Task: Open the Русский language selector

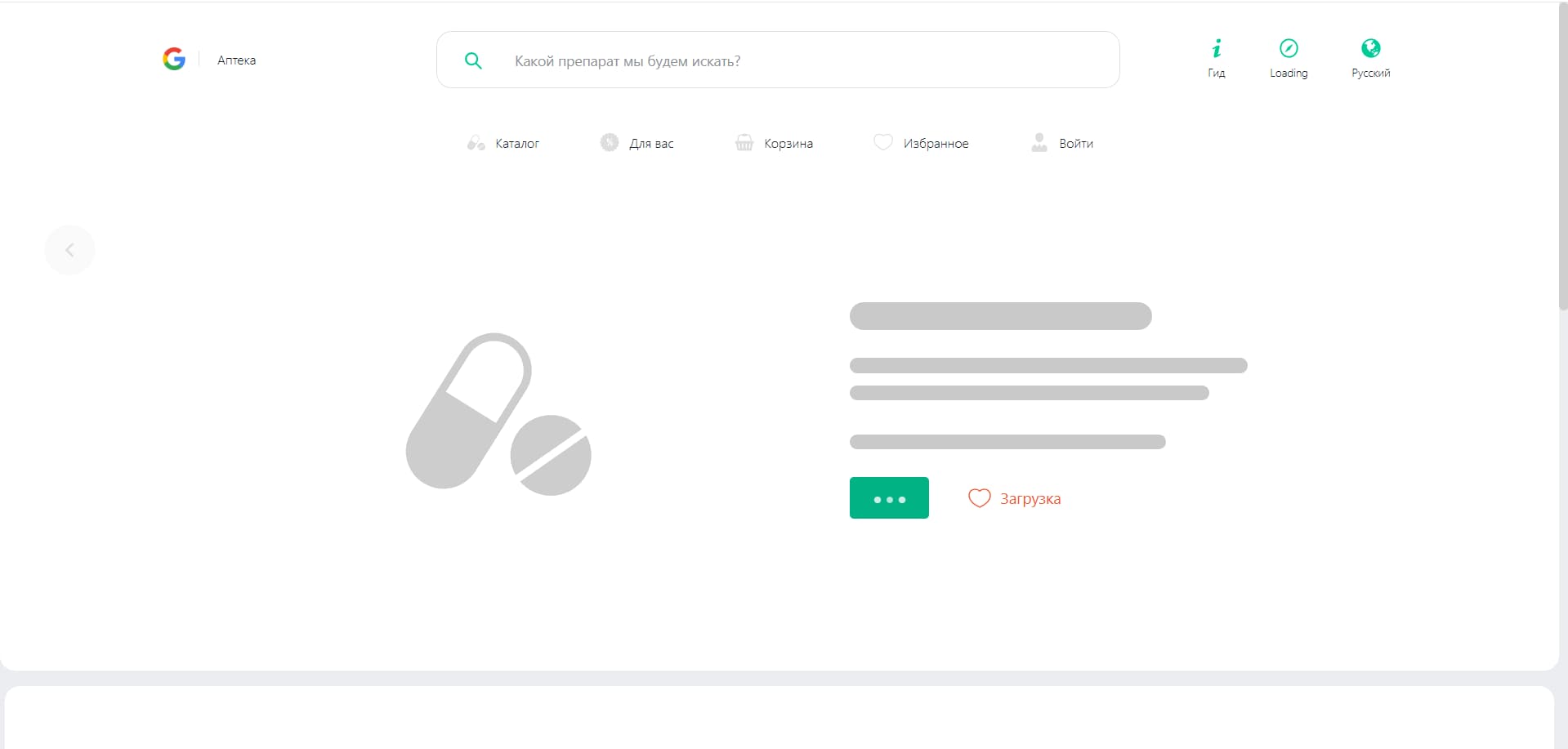Action: coord(1370,49)
